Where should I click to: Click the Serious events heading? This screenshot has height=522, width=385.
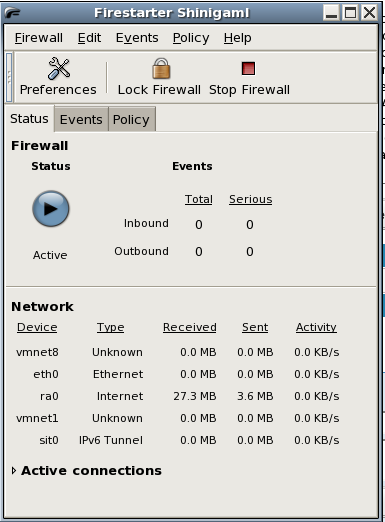(x=250, y=199)
